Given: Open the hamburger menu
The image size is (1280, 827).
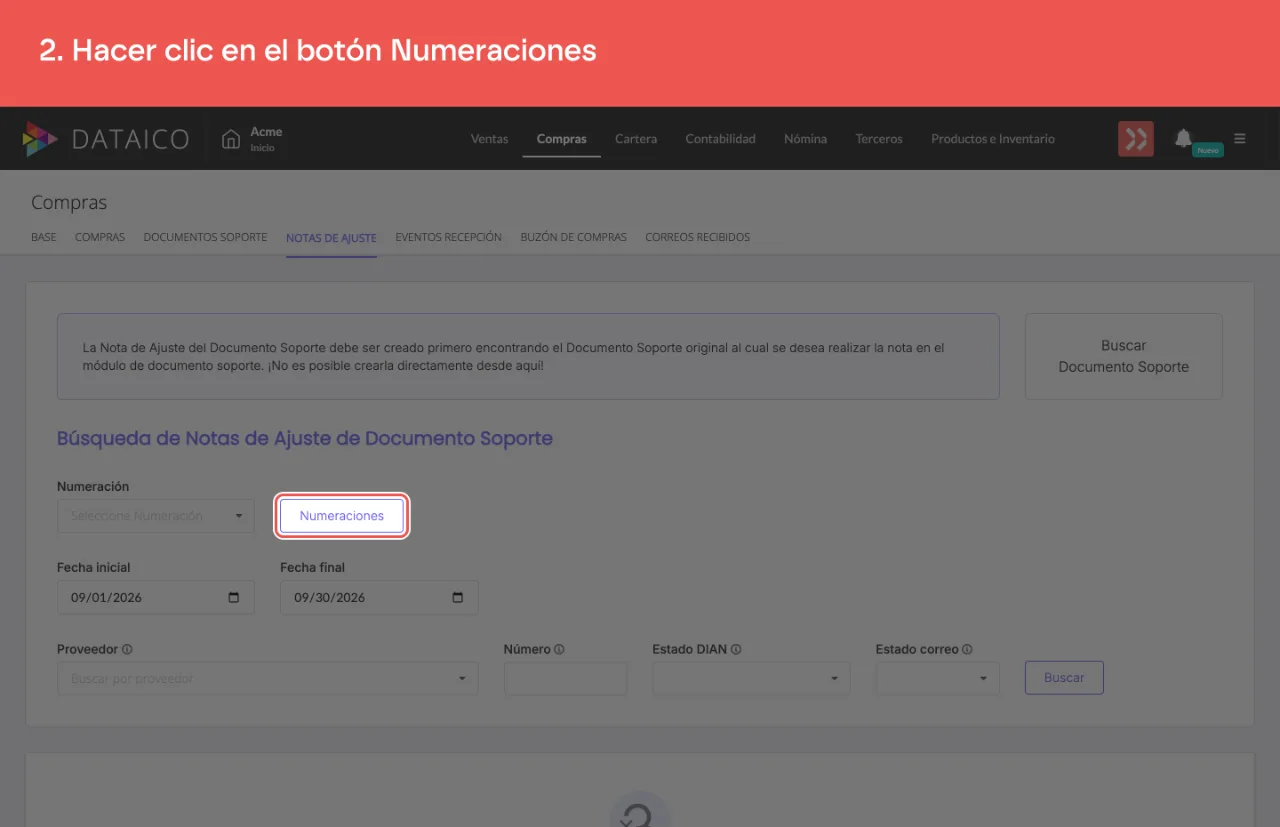Looking at the screenshot, I should [x=1240, y=139].
